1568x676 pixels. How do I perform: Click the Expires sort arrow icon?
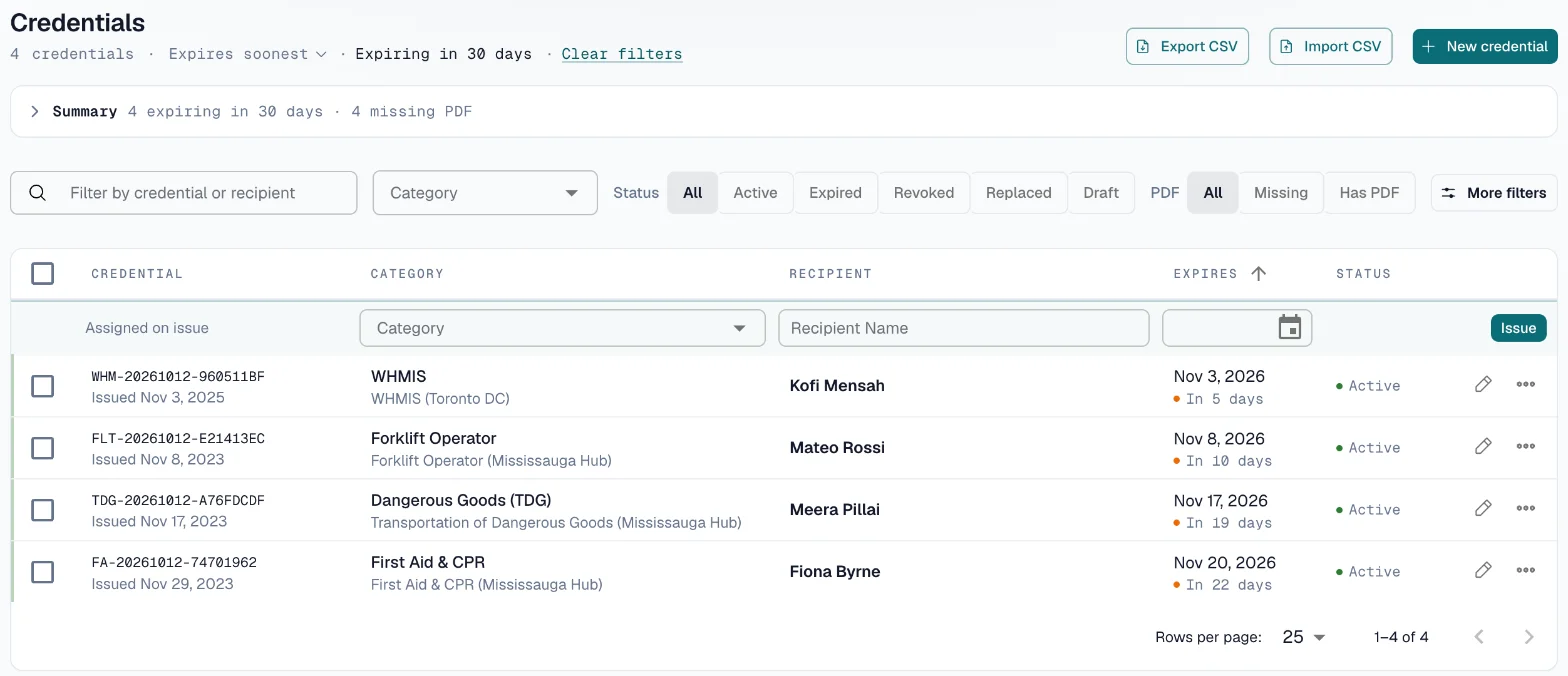[x=1259, y=273]
